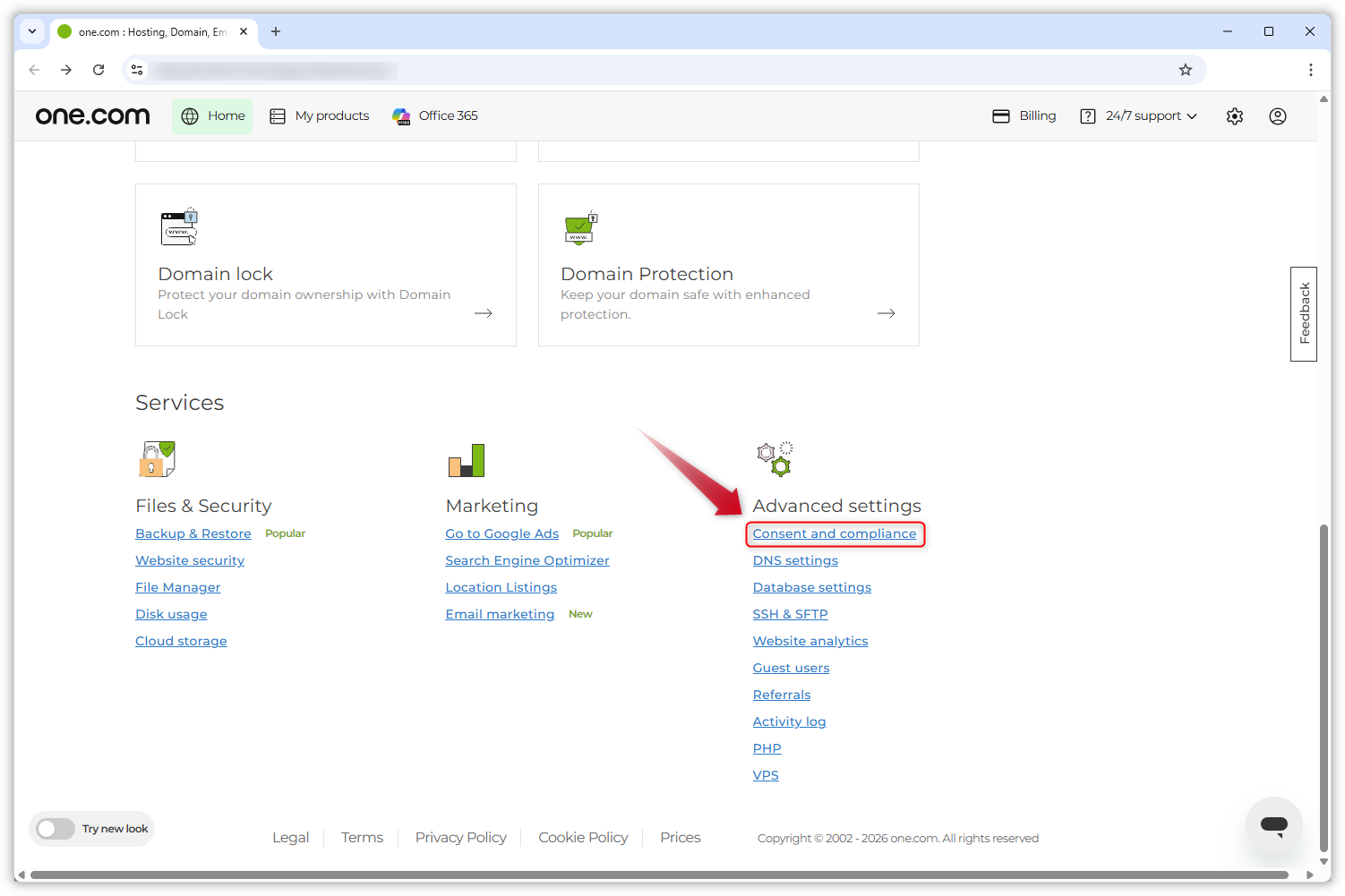This screenshot has height=896, width=1345.
Task: Click the colorful Office 365 icon
Action: pos(400,115)
